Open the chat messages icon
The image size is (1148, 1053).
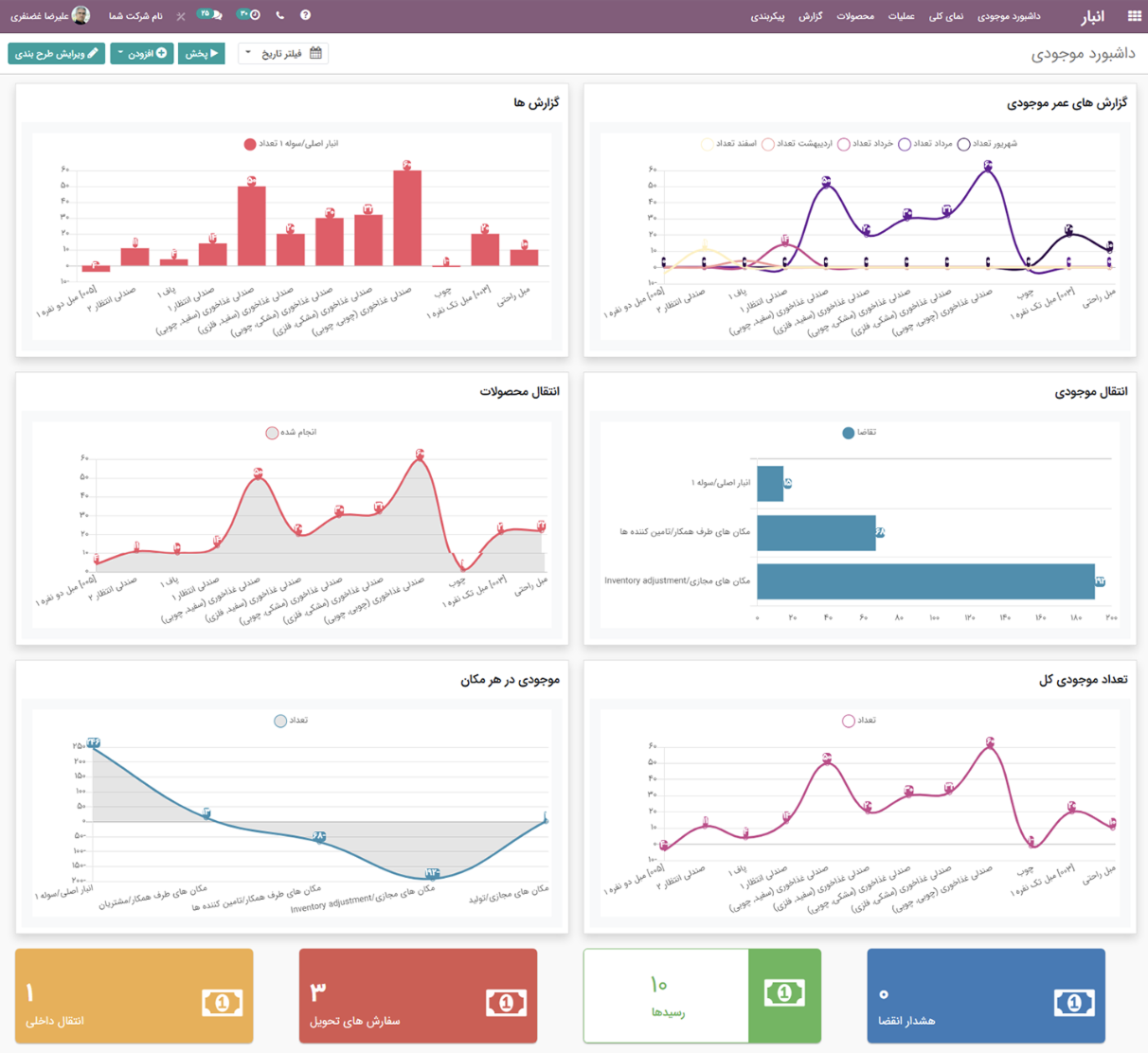click(x=210, y=15)
